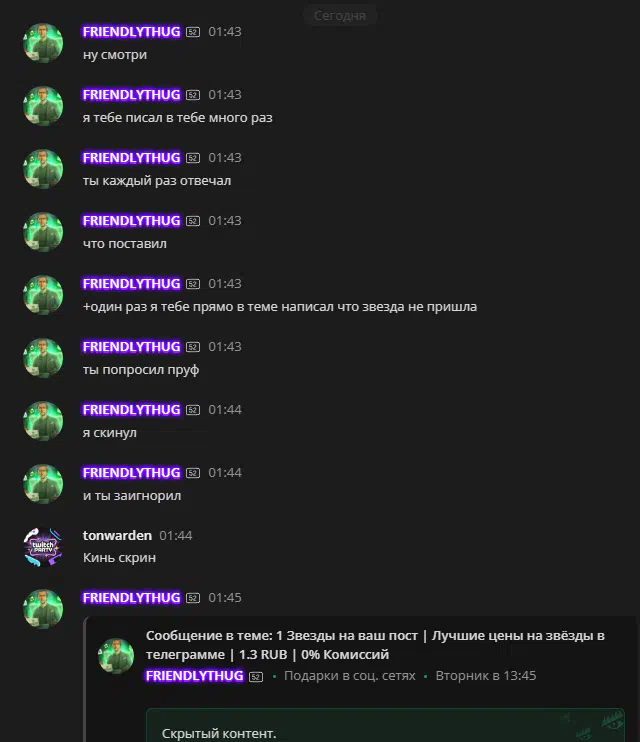Click FRIENDLYTHUG avatar beside 'ну смотри' message
The width and height of the screenshot is (640, 742).
[43, 43]
